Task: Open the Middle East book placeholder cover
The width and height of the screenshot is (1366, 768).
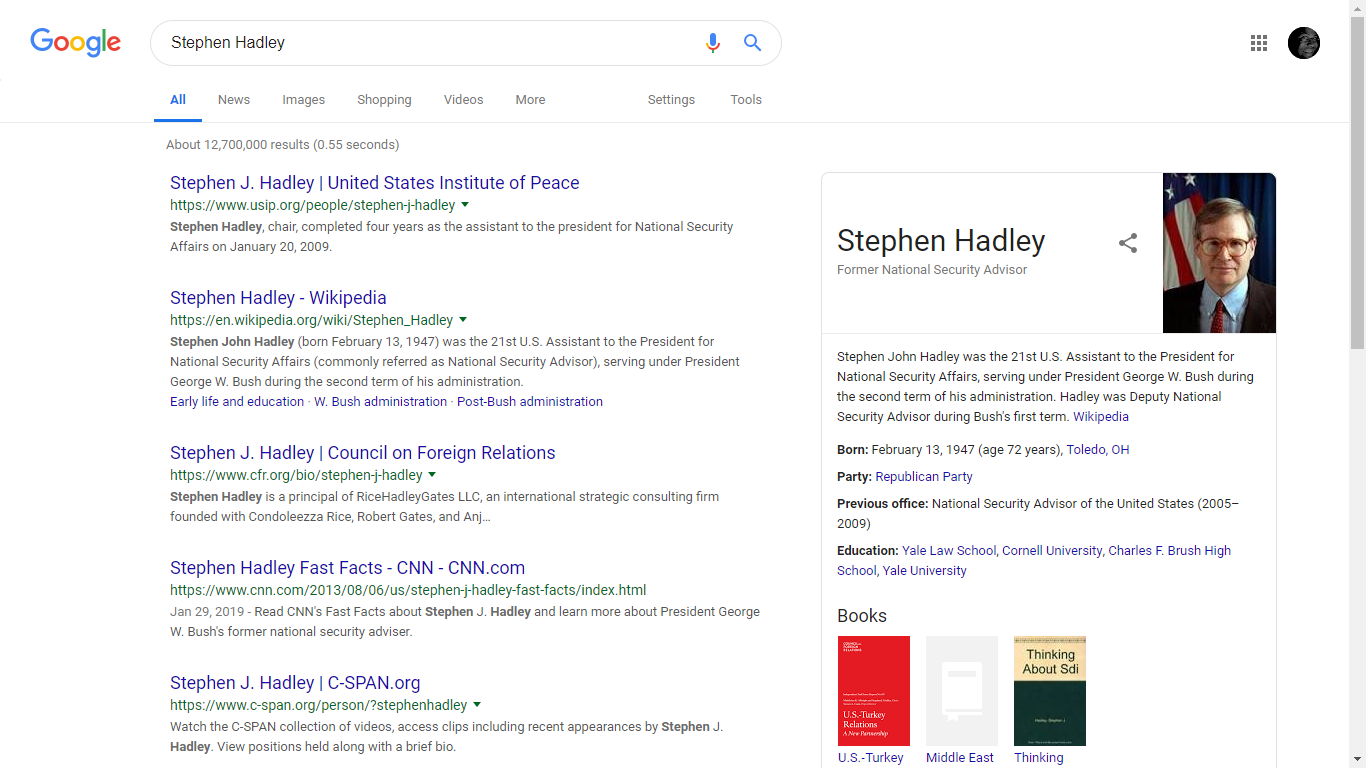Action: coord(962,691)
